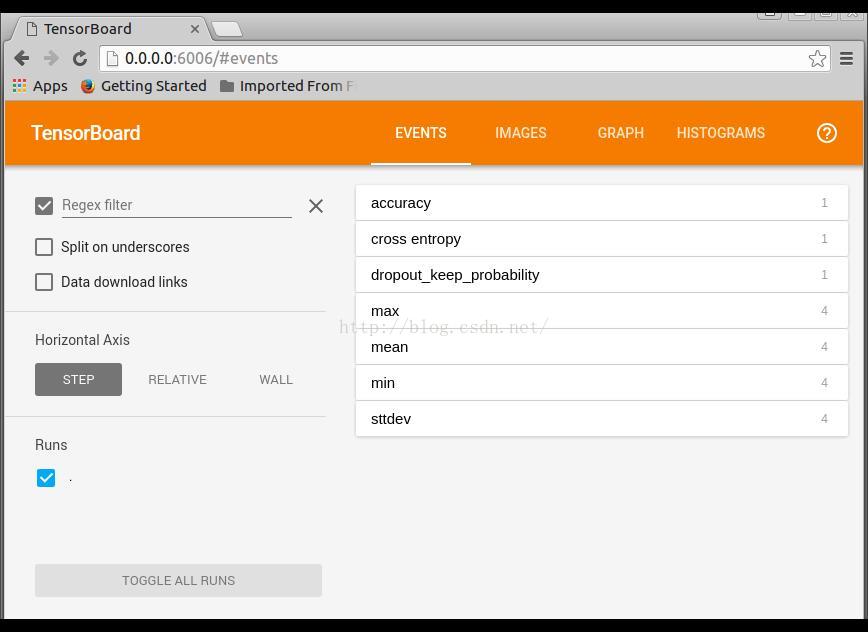Switch to the GRAPH tab

(x=621, y=133)
